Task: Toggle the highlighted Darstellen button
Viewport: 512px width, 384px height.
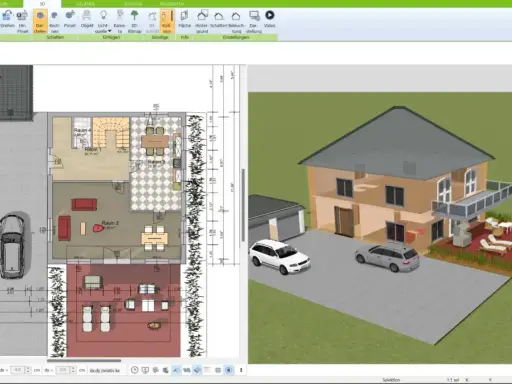Action: [x=40, y=21]
